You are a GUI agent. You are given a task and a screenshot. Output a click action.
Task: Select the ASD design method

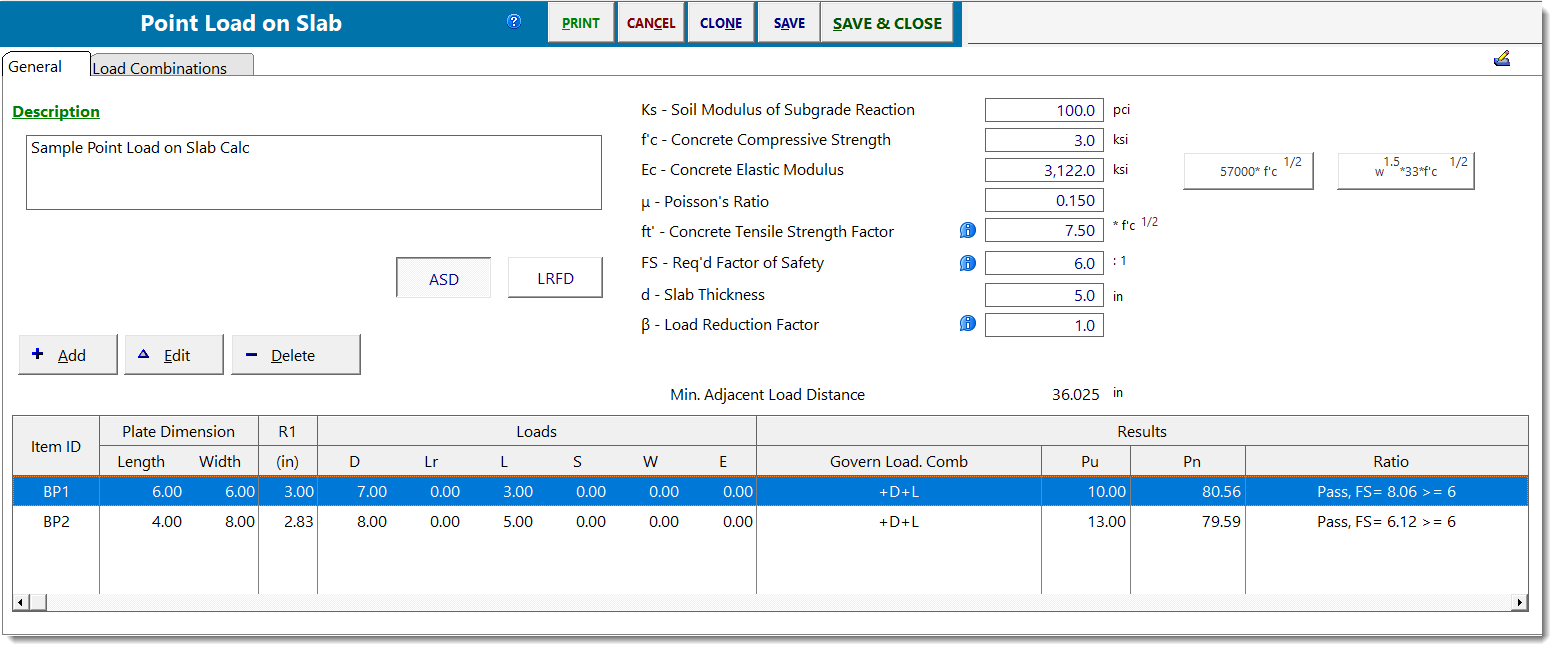point(443,278)
